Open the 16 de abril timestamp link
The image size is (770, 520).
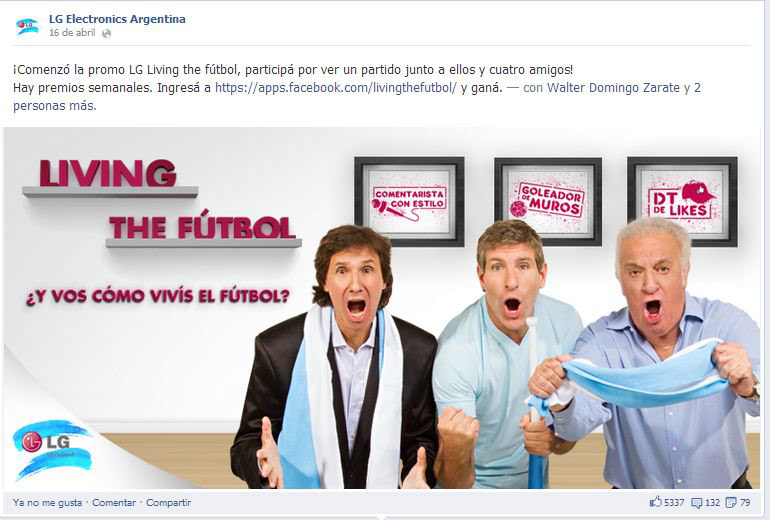point(72,33)
